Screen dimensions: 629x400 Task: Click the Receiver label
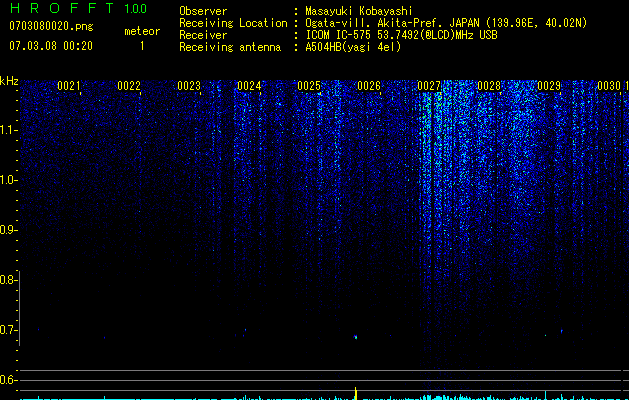click(x=203, y=35)
